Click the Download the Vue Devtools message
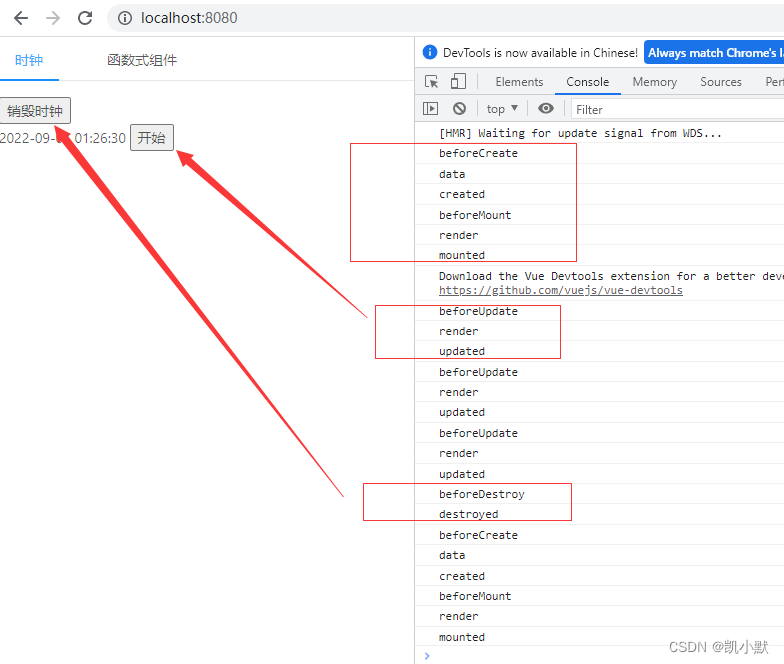 click(611, 276)
